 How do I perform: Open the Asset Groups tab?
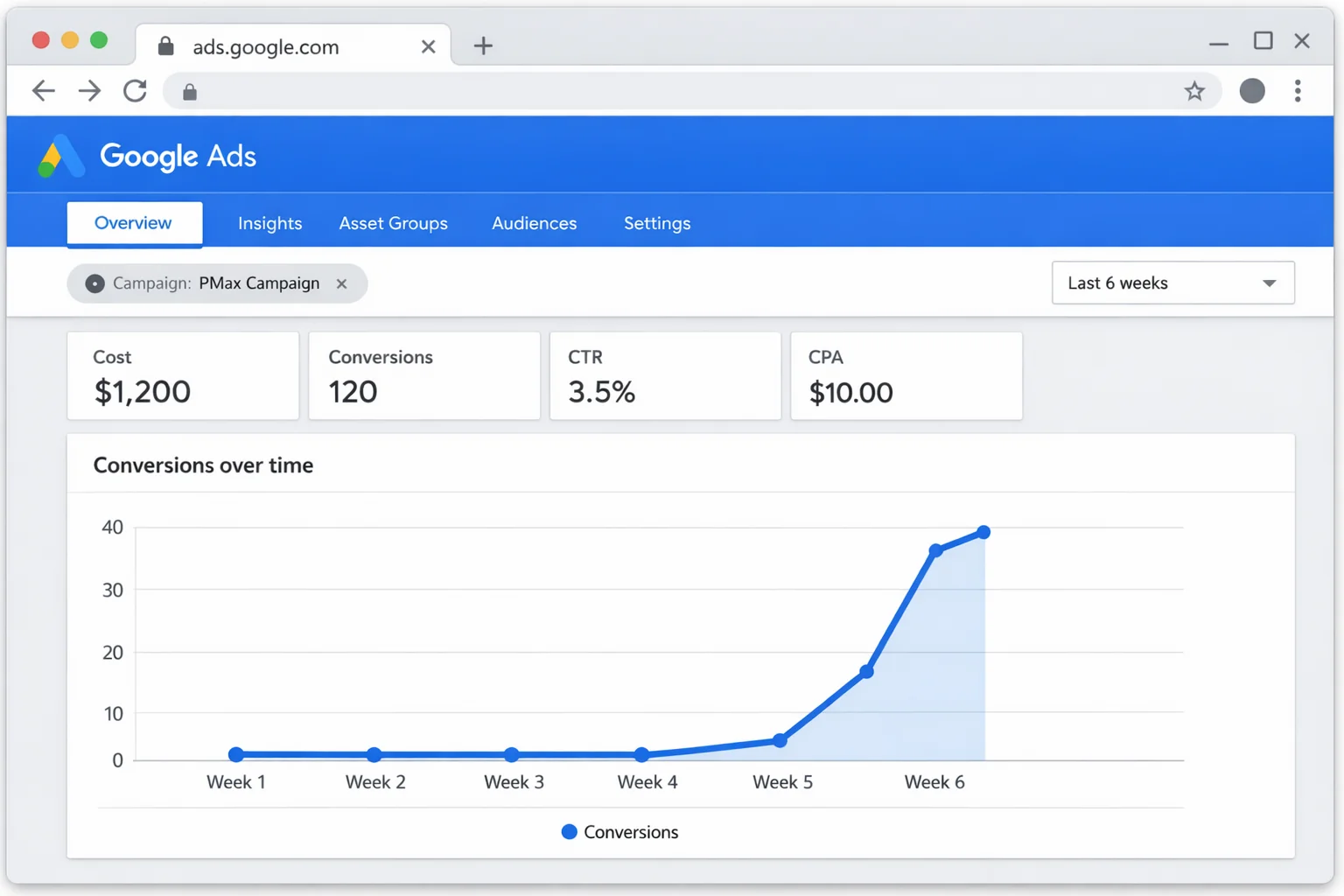click(x=393, y=224)
